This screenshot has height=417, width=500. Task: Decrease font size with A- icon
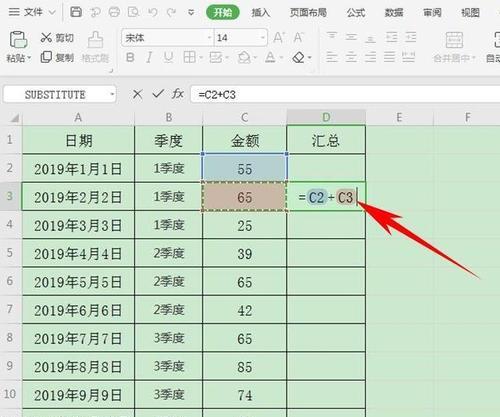[x=298, y=37]
